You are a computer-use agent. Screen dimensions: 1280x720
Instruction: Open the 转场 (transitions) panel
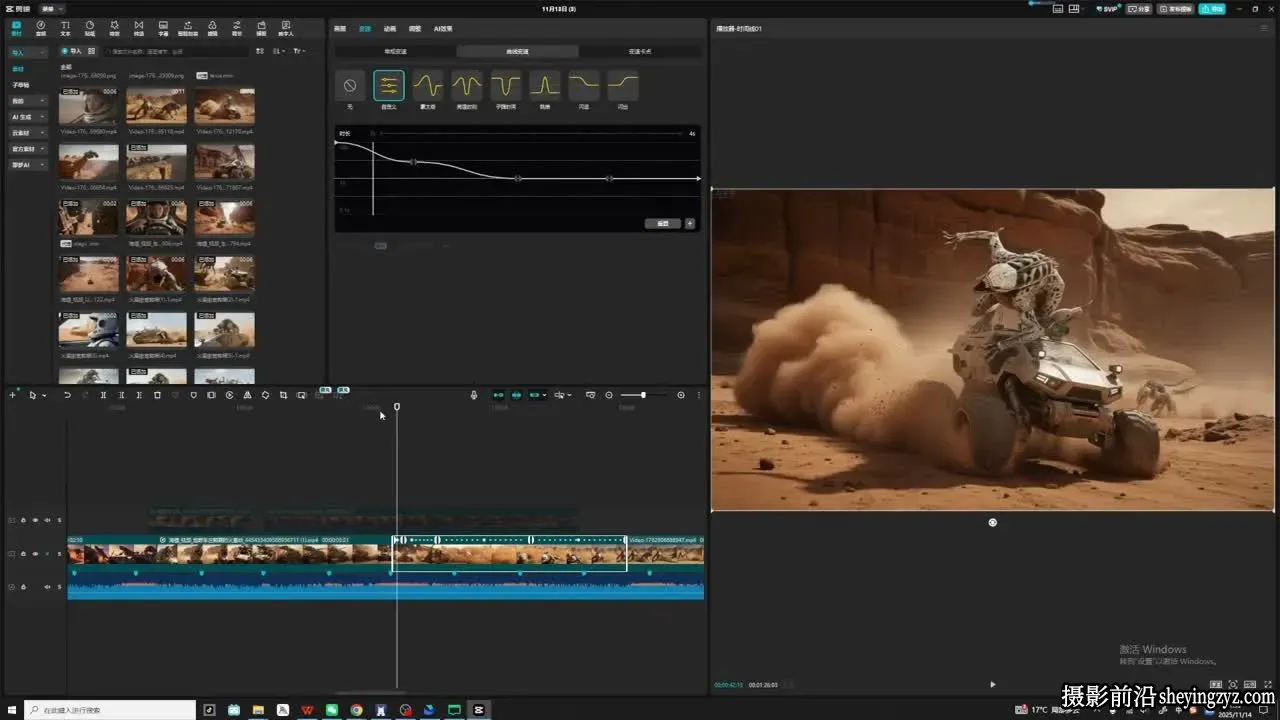point(138,27)
